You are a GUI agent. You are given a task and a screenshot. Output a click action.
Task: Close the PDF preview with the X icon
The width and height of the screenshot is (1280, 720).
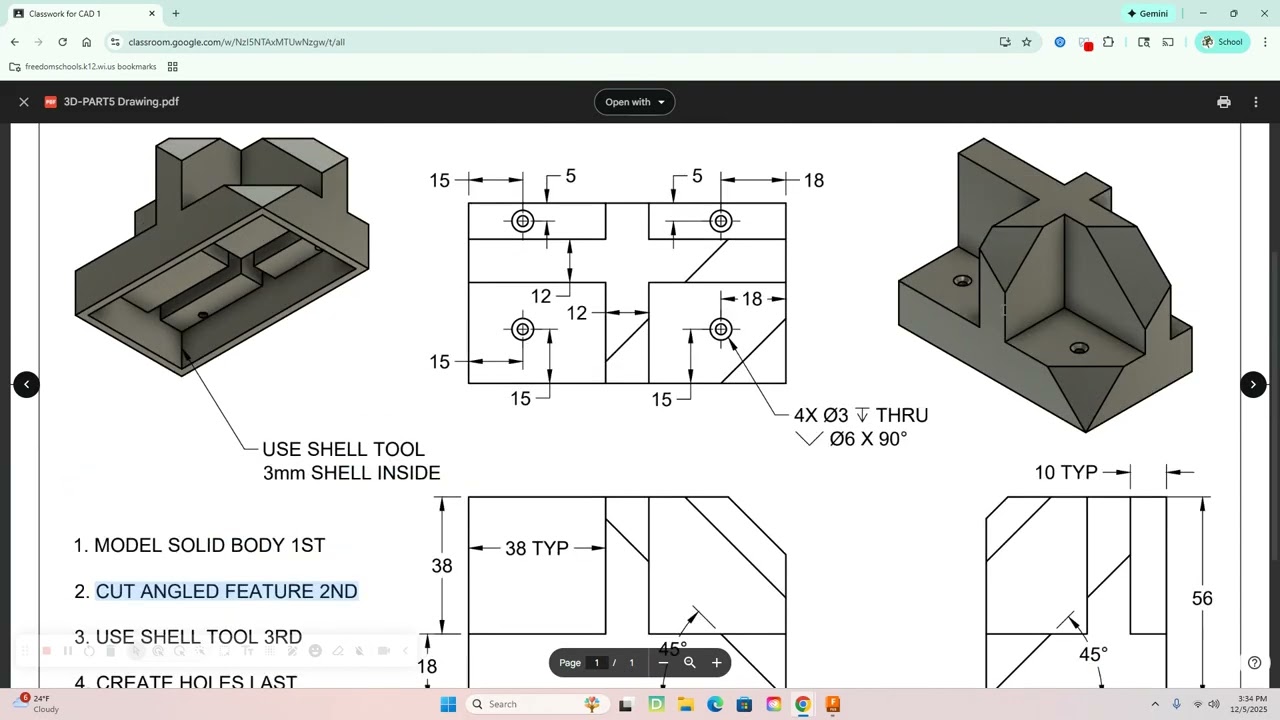click(24, 102)
